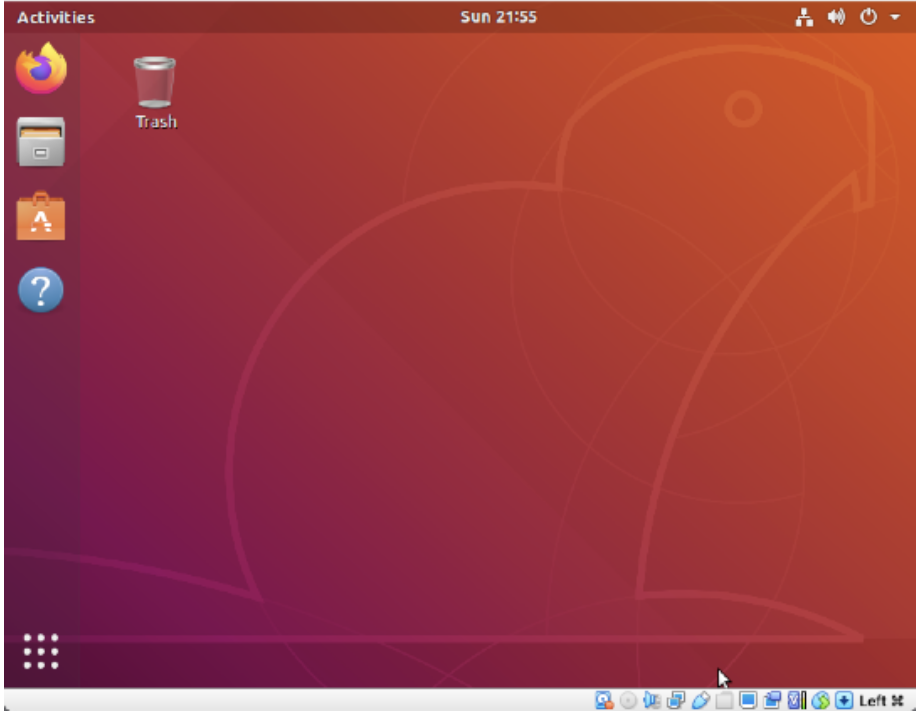Click VirtualBox audio indicator in status bar
Viewport: 920px width, 716px height.
652,700
